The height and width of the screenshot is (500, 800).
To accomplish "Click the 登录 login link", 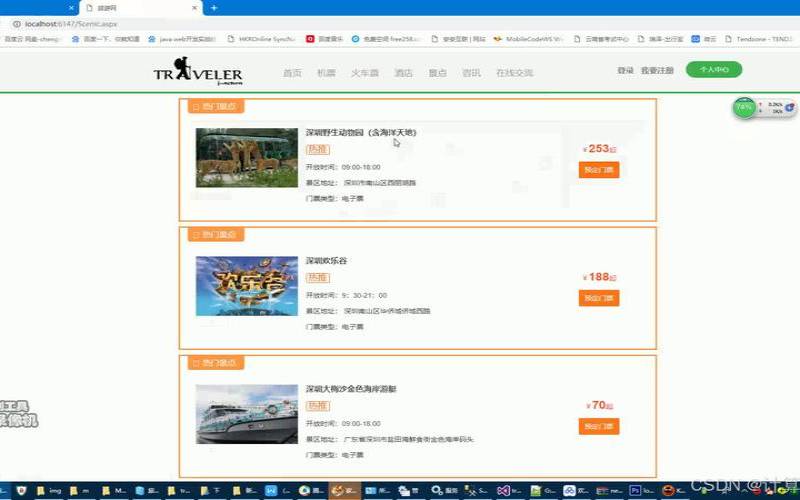I will click(x=626, y=70).
